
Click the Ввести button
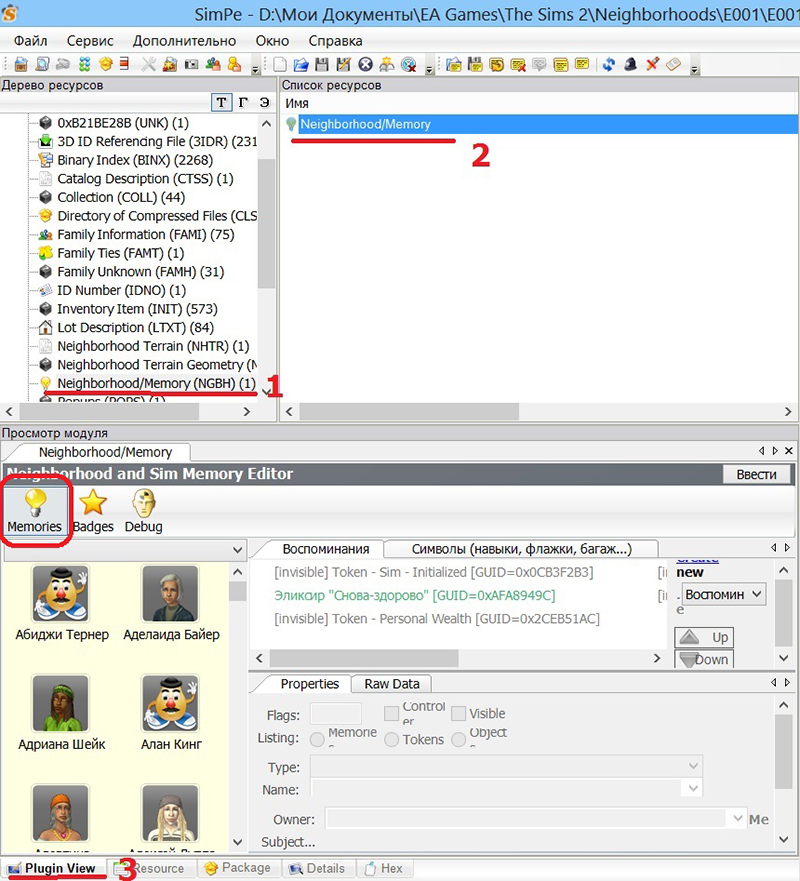pos(756,474)
